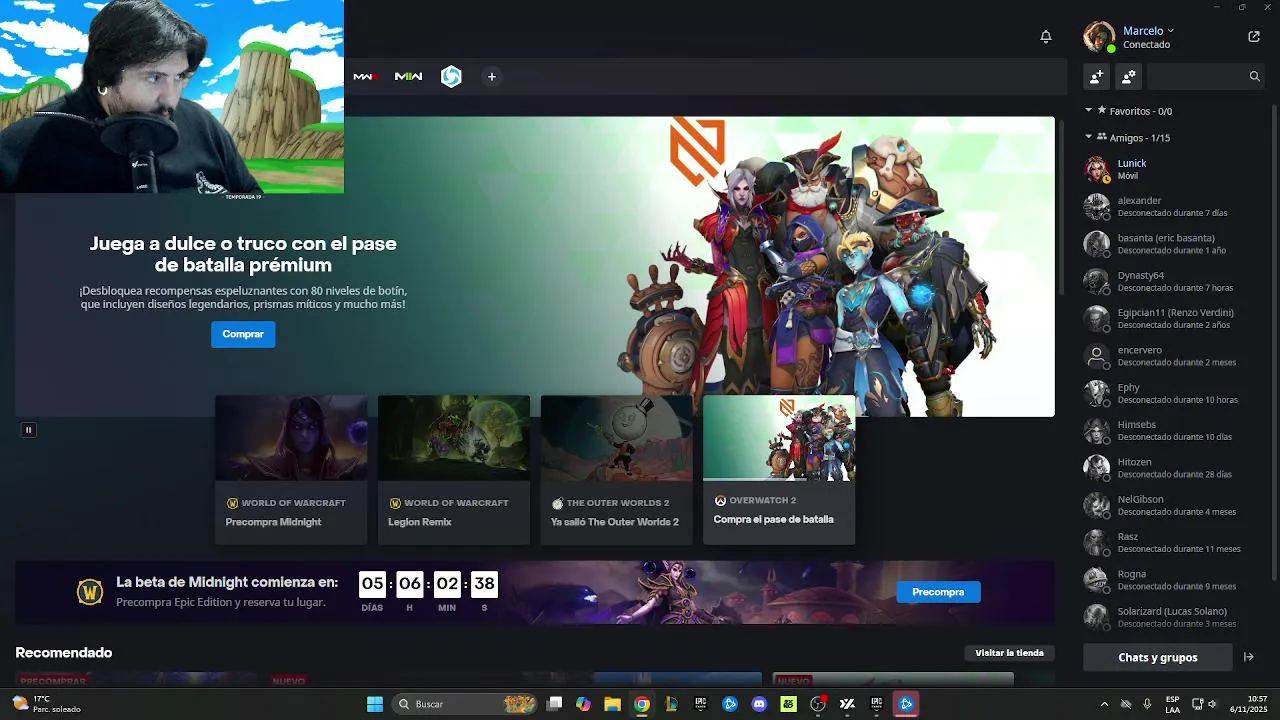Select the Legion Remix card

(x=454, y=470)
